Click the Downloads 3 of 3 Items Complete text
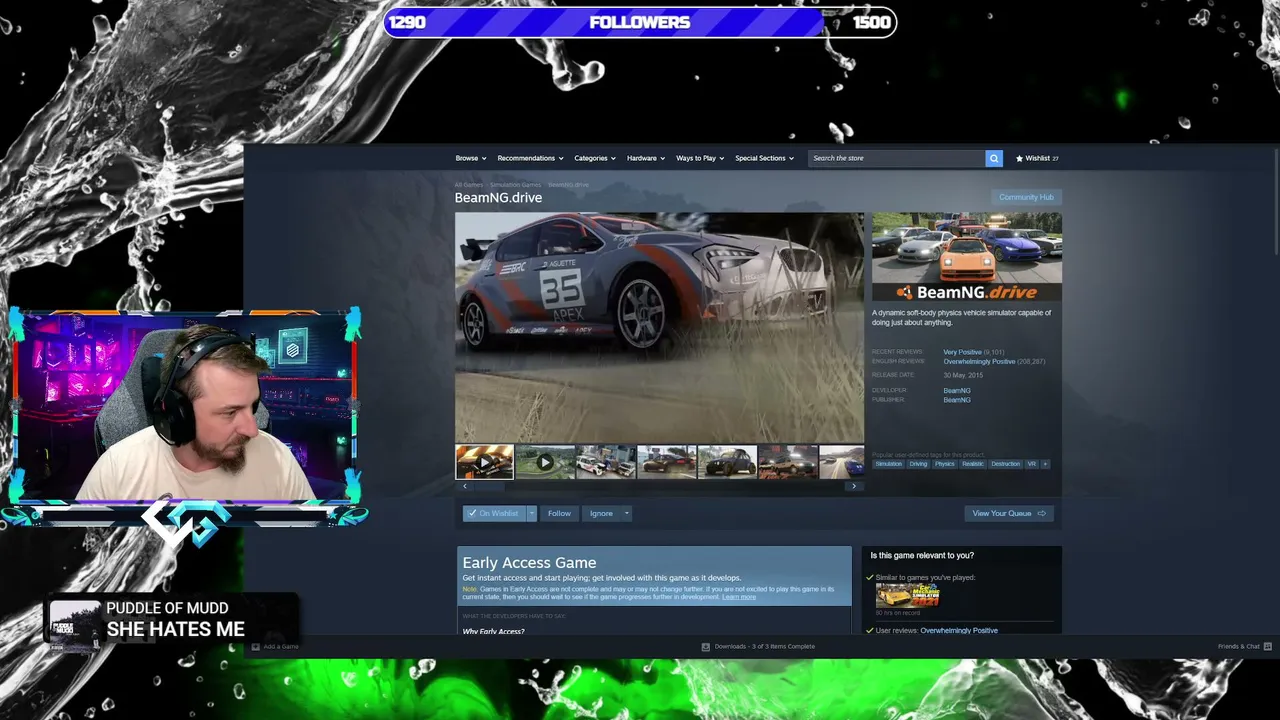The height and width of the screenshot is (720, 1280). point(764,647)
